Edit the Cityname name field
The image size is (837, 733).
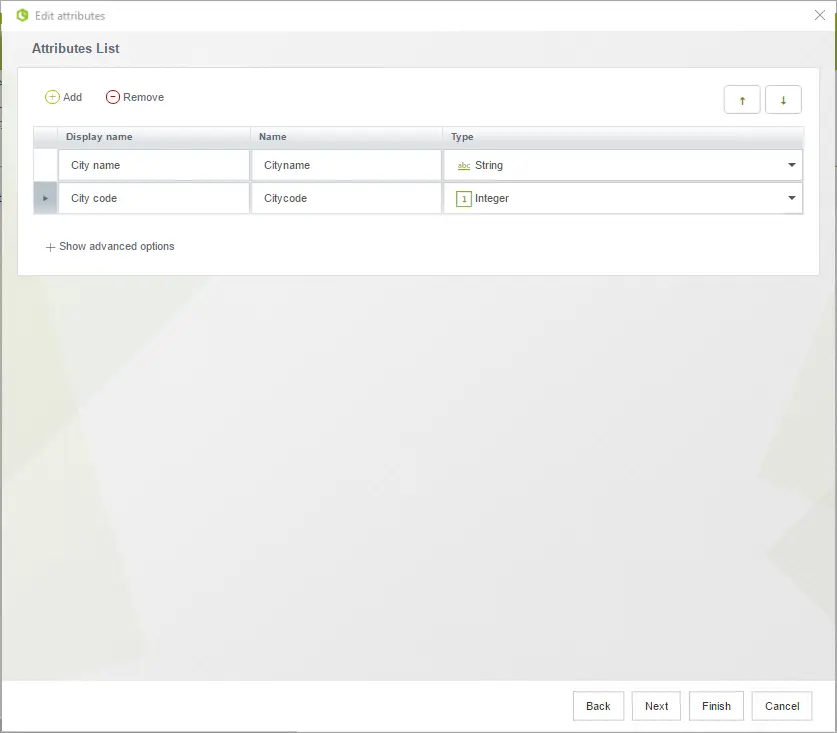point(346,165)
